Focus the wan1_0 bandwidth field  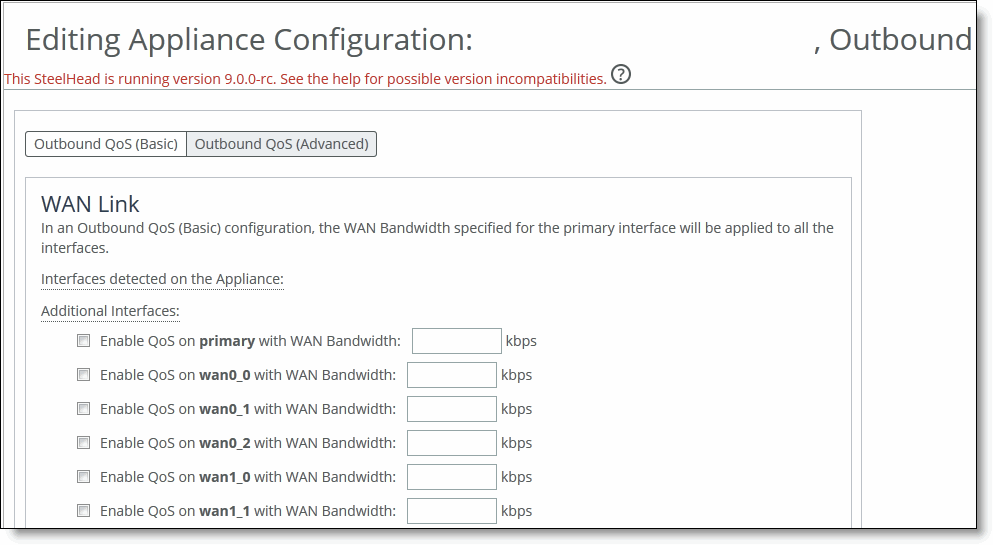pos(452,477)
